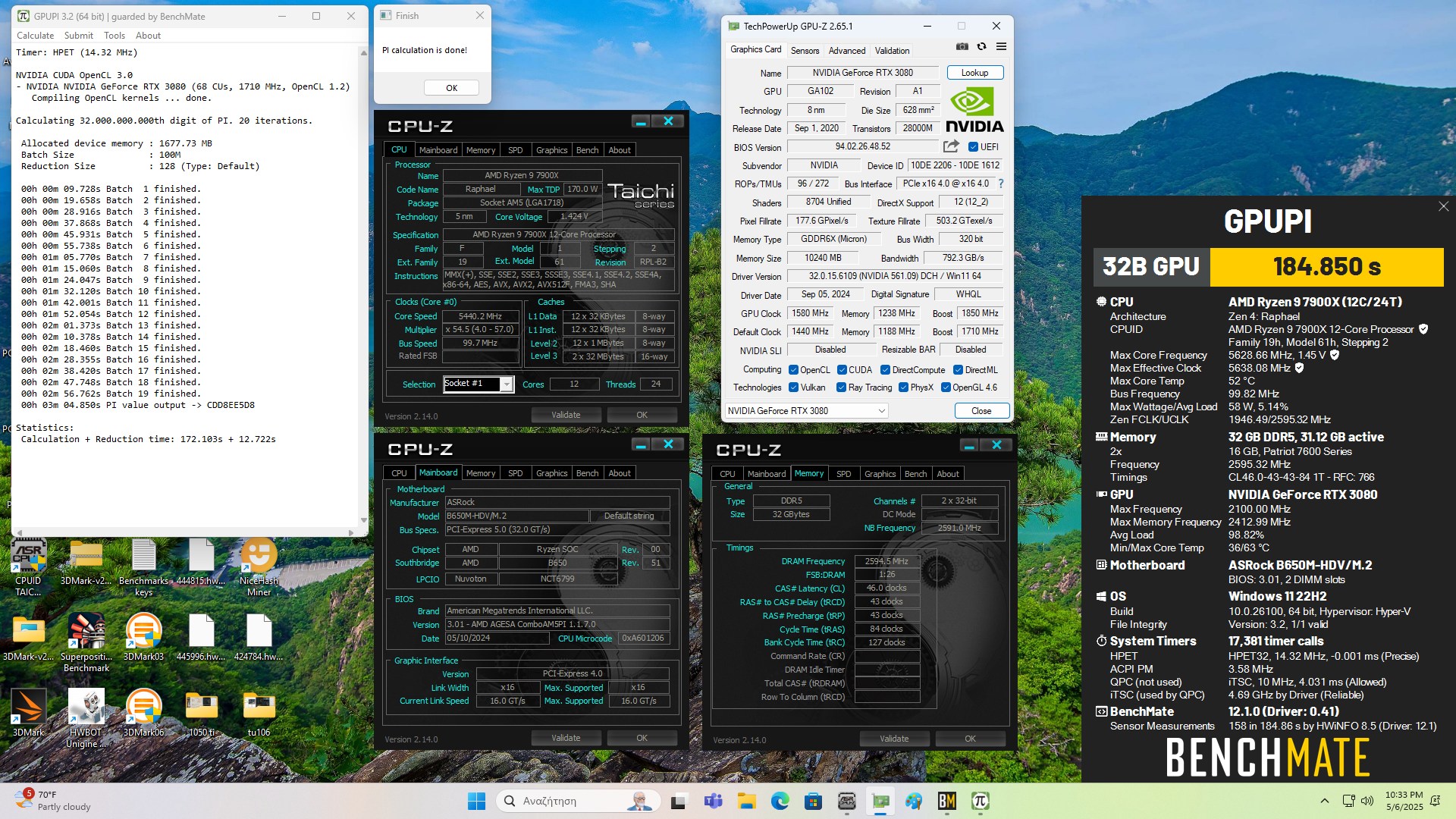Toggle the PhysX checkbox

pos(903,388)
